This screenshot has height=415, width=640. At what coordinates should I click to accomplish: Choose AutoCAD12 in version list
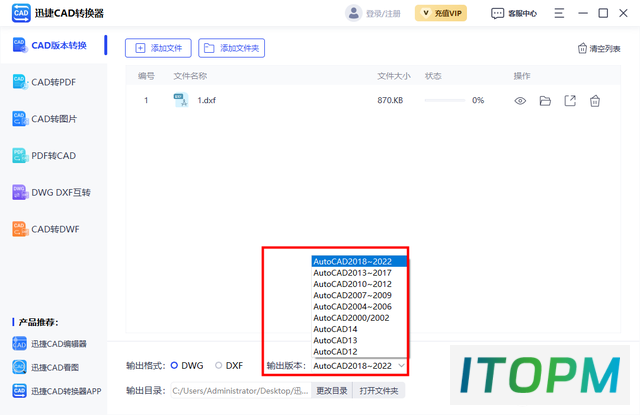(x=359, y=352)
